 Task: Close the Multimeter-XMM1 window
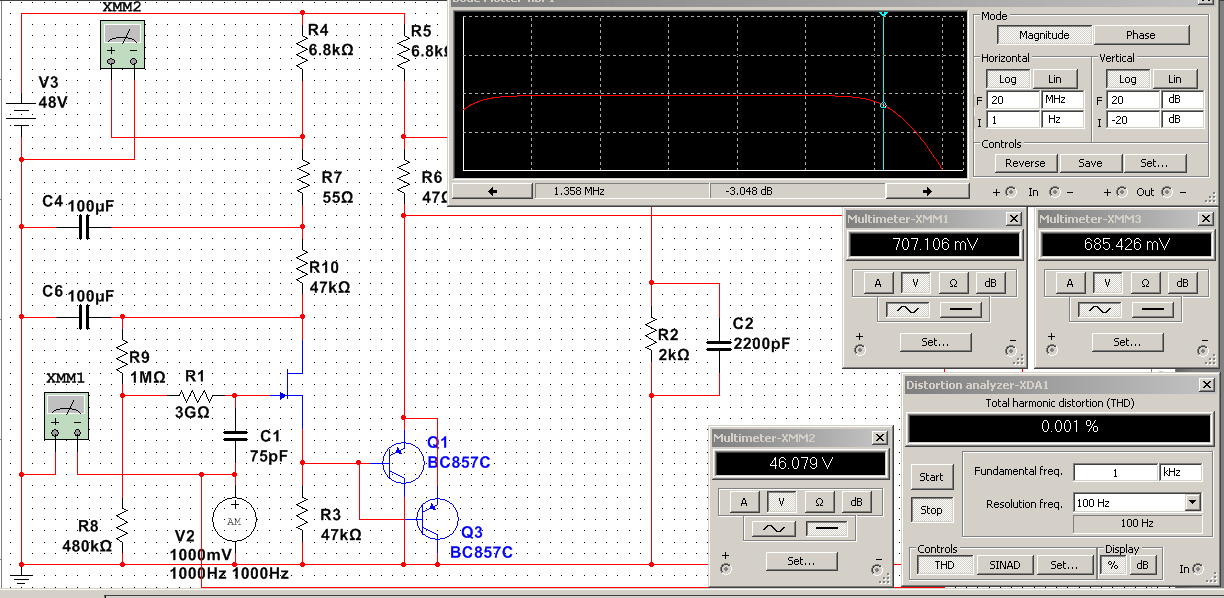click(1013, 218)
